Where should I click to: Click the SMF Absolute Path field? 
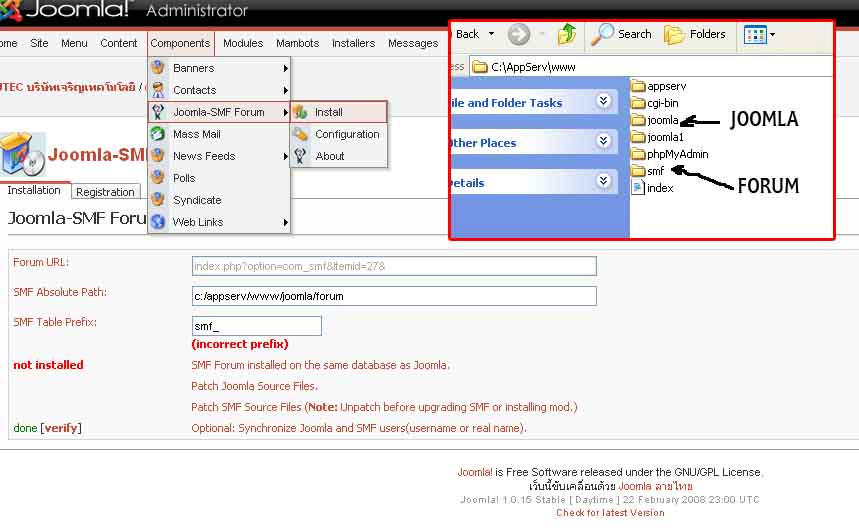pos(394,296)
